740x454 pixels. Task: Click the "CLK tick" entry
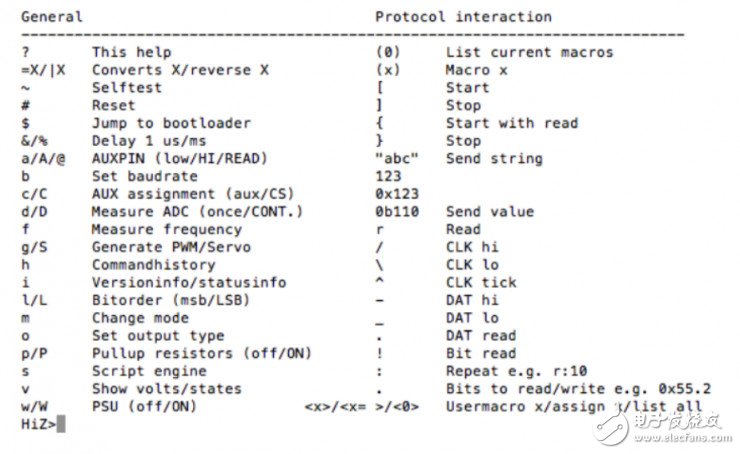coord(481,282)
